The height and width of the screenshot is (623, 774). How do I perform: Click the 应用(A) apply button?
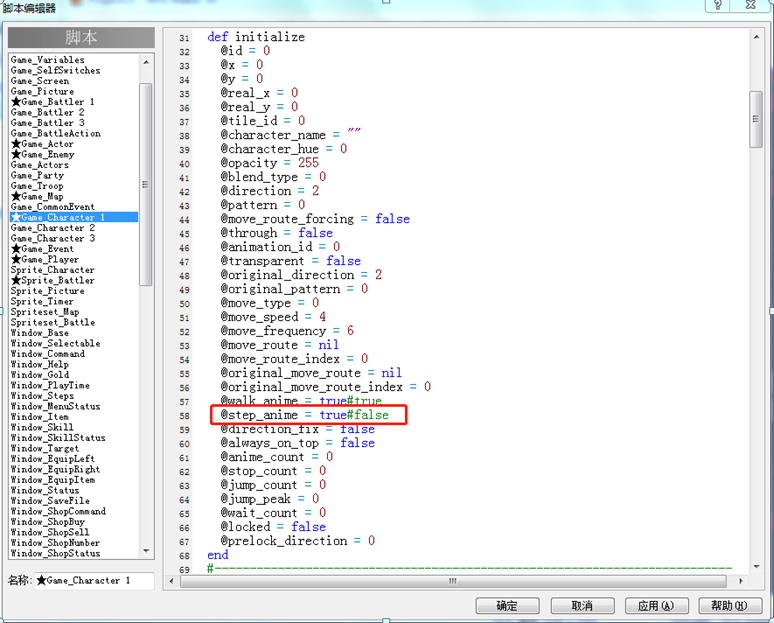point(656,606)
